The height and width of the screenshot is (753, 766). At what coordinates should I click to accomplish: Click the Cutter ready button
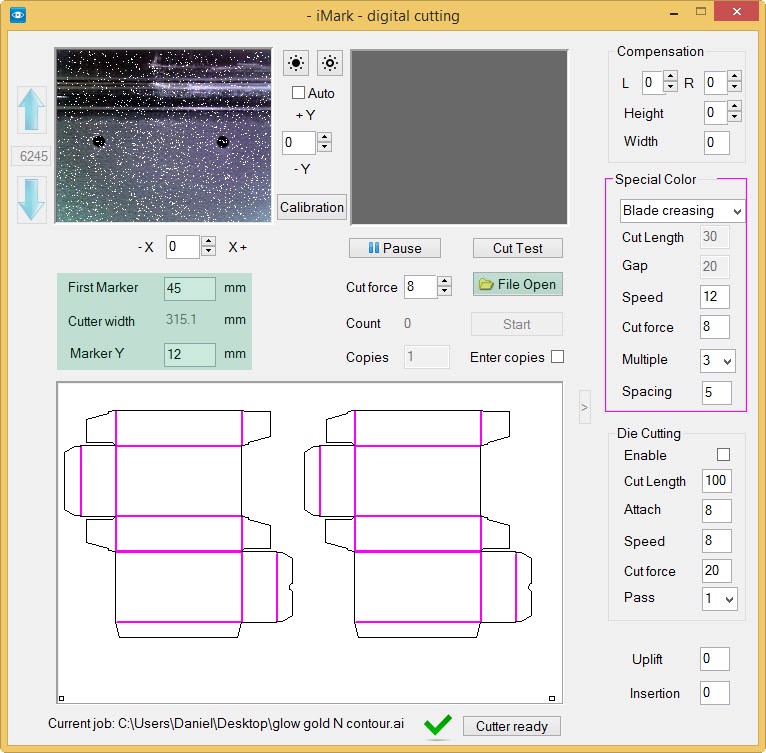pos(511,726)
